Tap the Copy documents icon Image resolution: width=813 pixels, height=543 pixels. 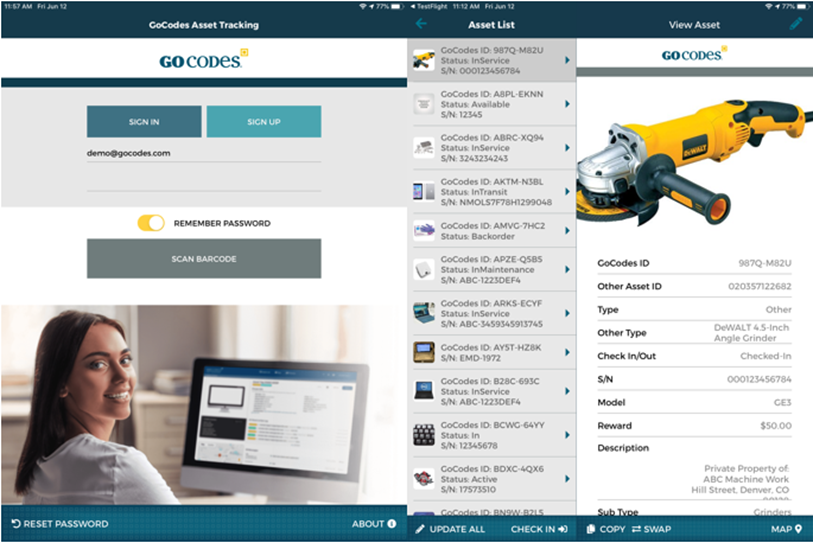[x=591, y=529]
